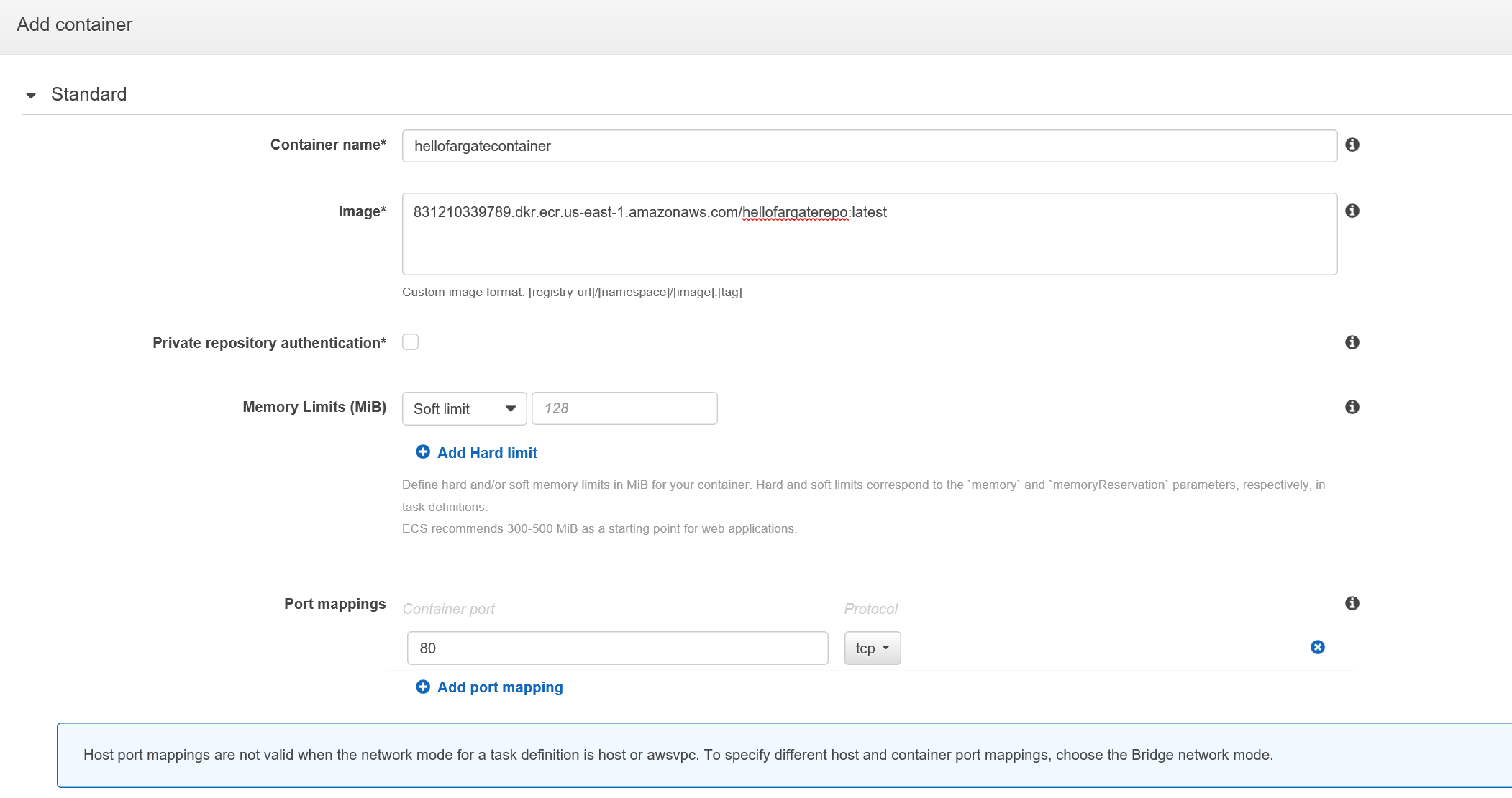Viewport: 1512px width, 798px height.
Task: Click info icon for Port mappings
Action: [x=1352, y=603]
